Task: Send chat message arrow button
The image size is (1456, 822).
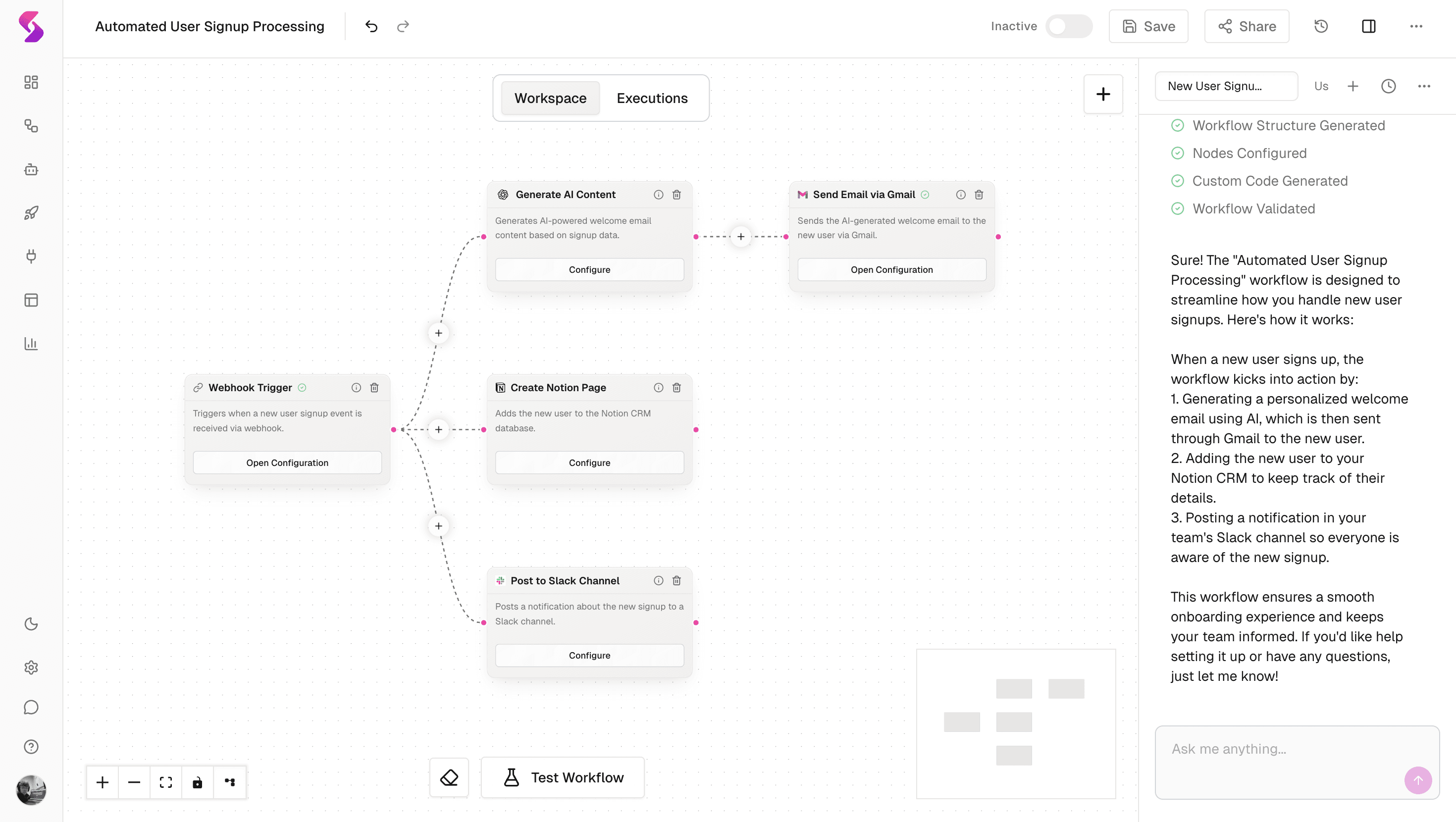Action: [1417, 780]
